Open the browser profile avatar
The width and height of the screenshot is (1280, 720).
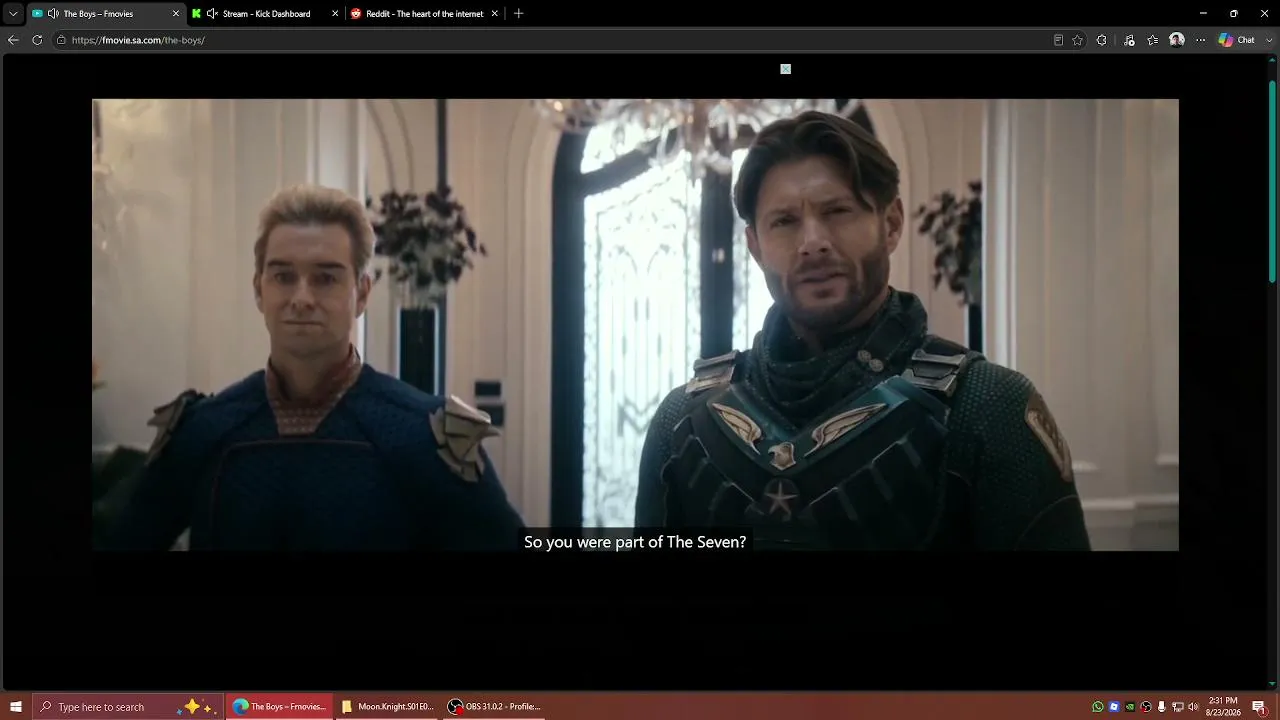pos(1177,40)
